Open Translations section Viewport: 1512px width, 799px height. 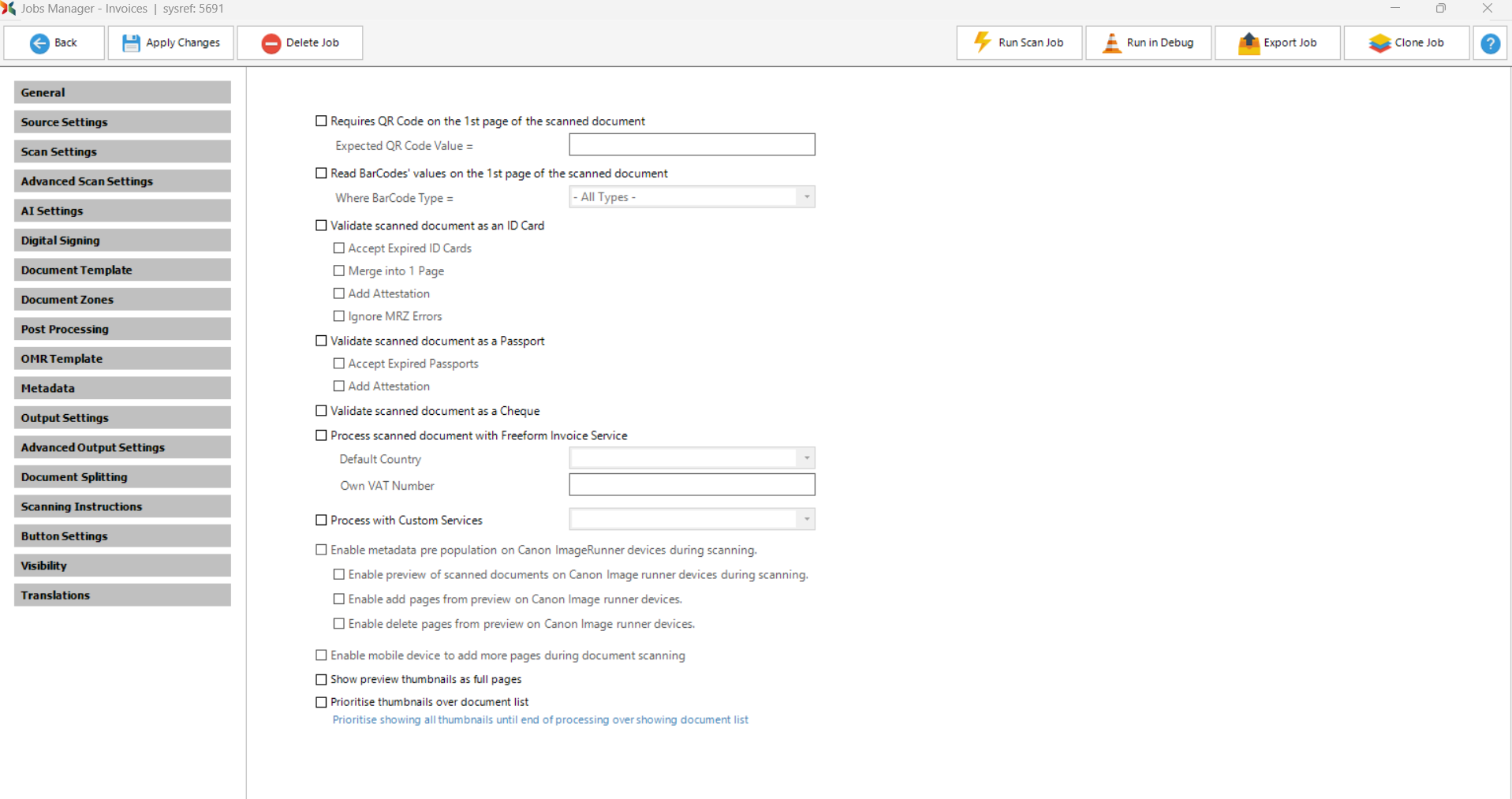(122, 595)
